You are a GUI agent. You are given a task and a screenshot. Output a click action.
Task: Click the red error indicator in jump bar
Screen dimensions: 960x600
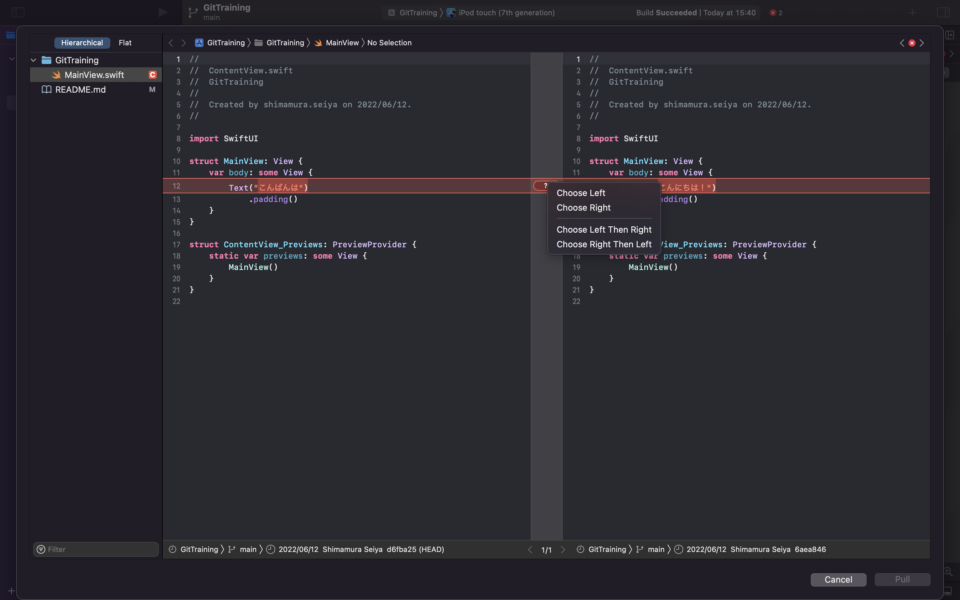[x=912, y=43]
